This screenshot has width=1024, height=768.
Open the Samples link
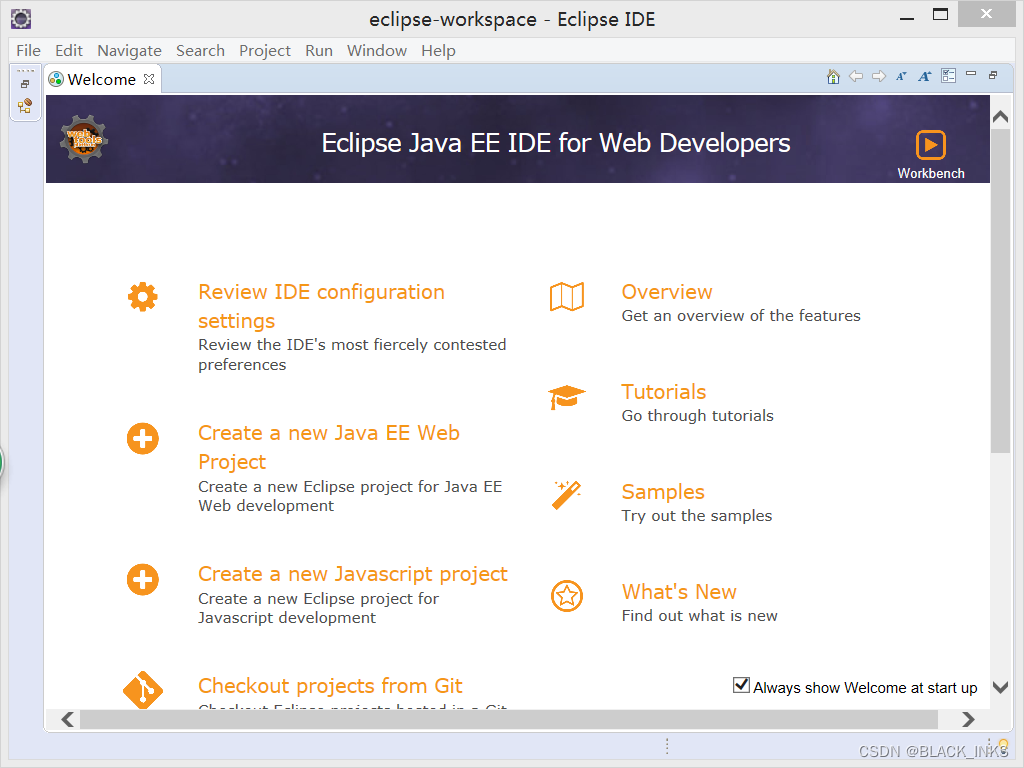click(x=663, y=492)
